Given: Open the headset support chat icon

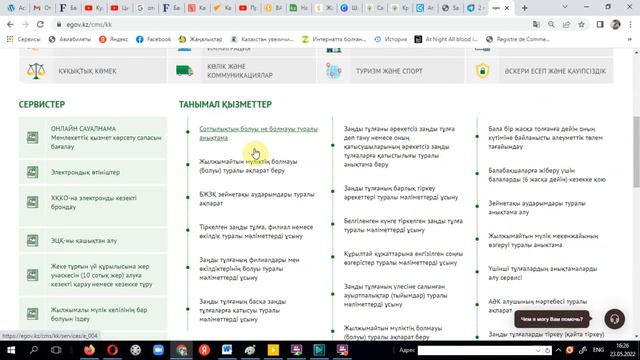Looking at the screenshot, I should 614,319.
